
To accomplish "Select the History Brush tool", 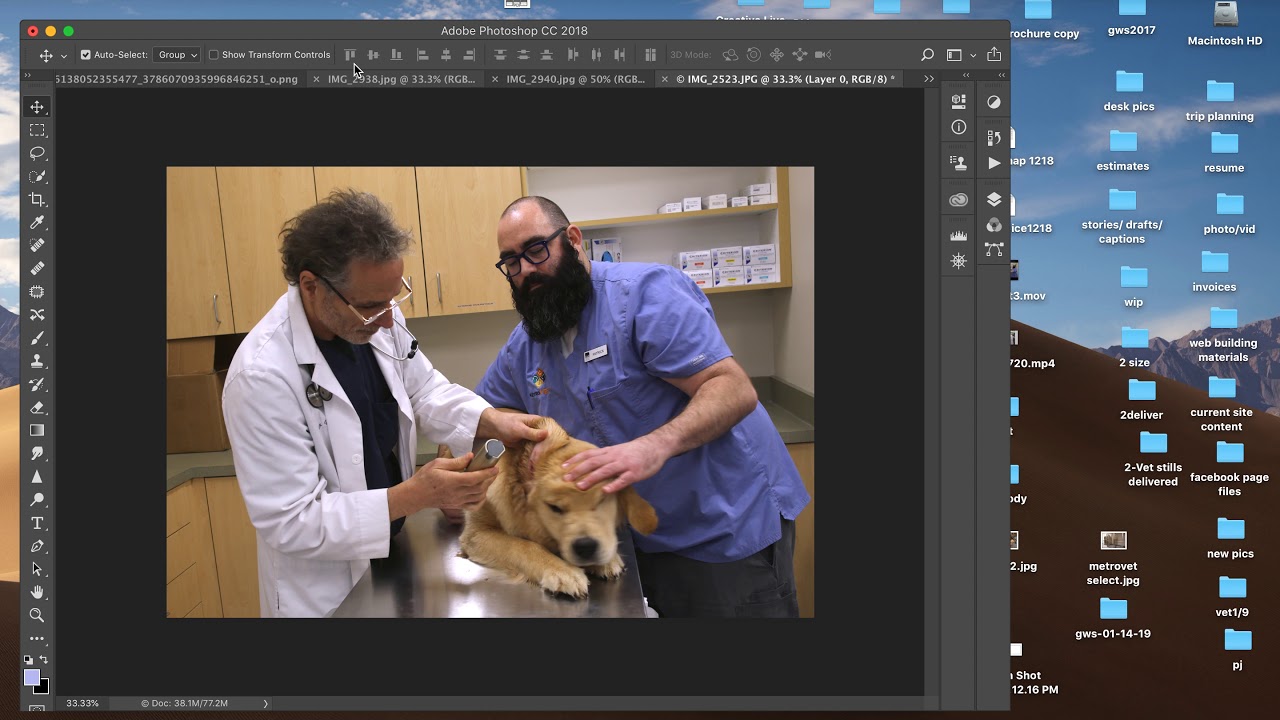I will click(37, 384).
